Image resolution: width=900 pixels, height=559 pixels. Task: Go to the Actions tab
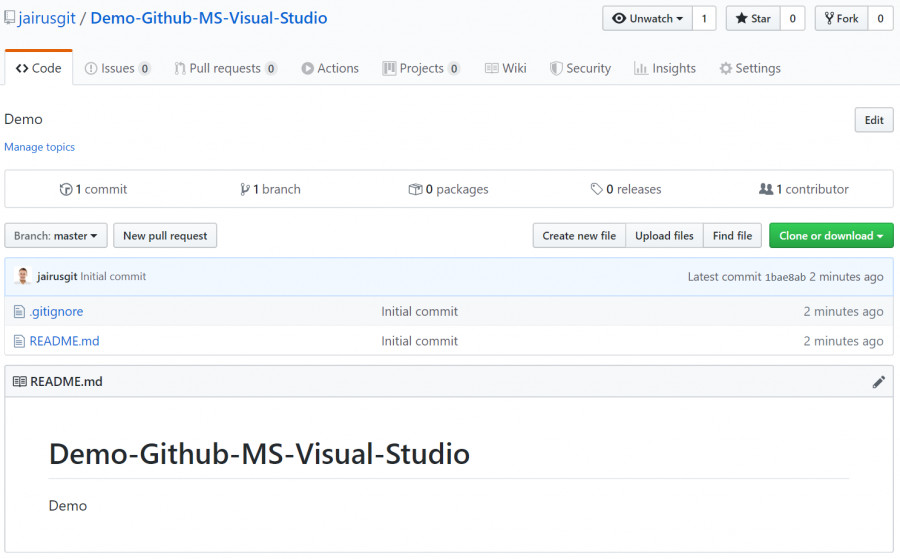[330, 68]
